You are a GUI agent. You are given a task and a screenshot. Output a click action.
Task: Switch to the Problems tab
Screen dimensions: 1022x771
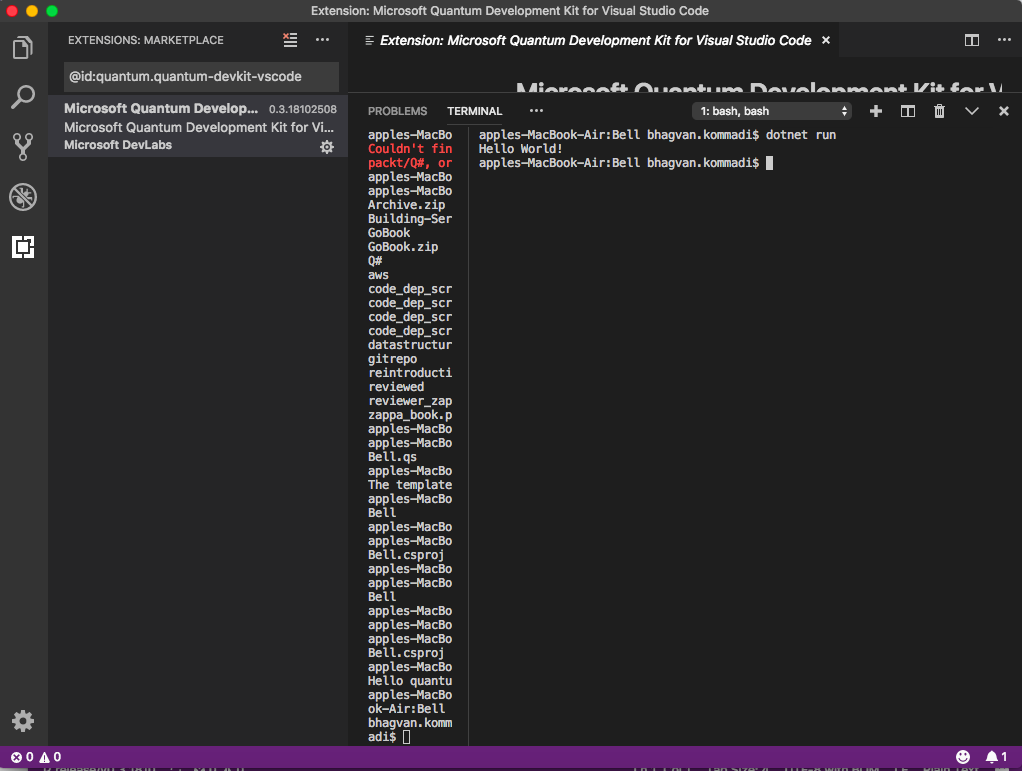point(397,111)
